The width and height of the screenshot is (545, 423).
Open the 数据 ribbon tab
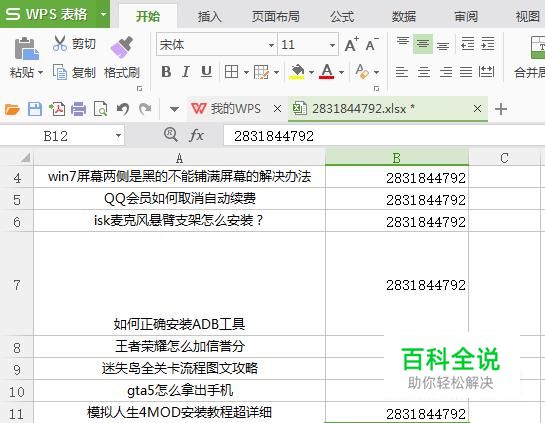[404, 16]
